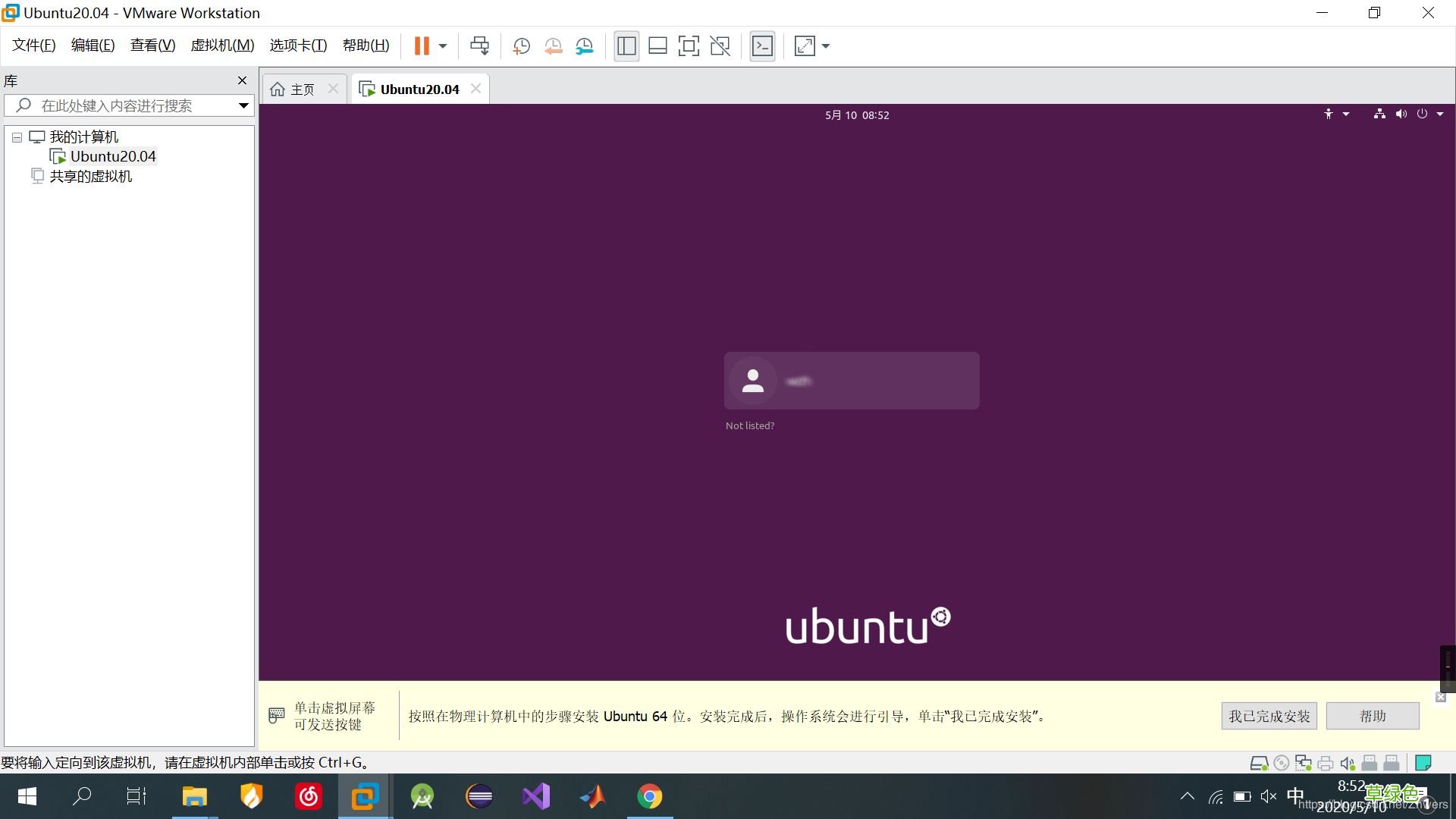
Task: Click the user account on Ubuntu login screen
Action: pos(852,381)
